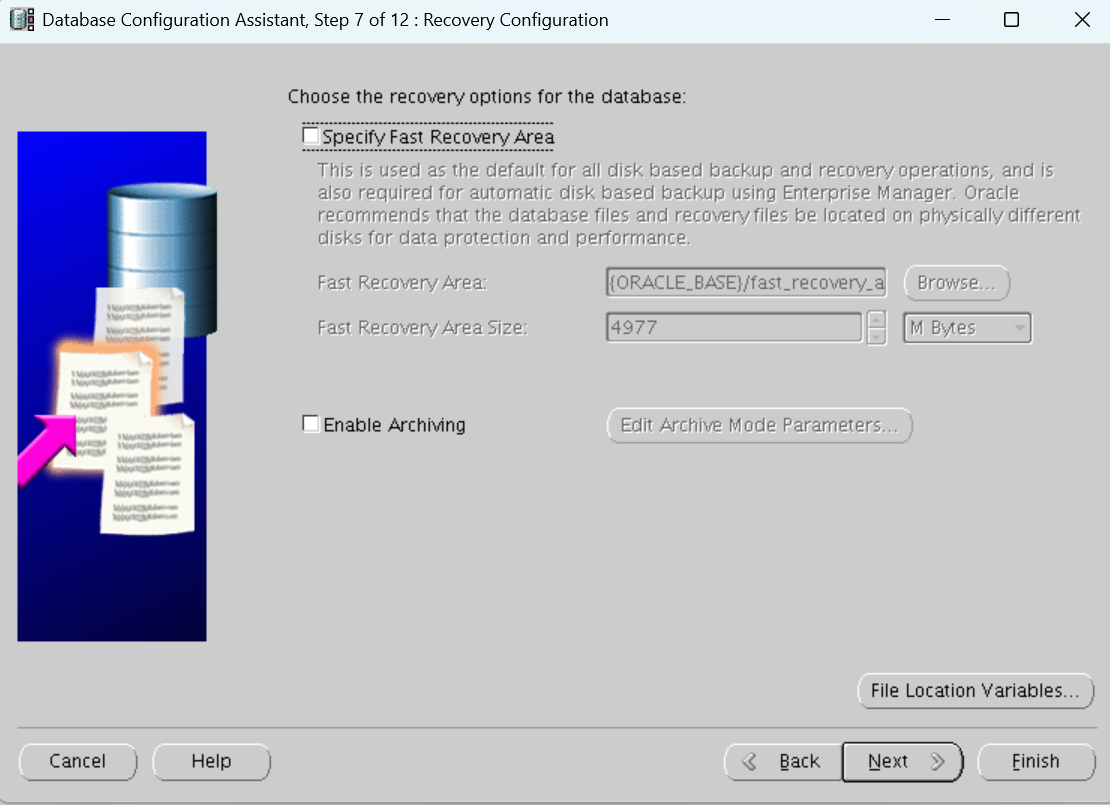
Task: Finish the database configuration wizard
Action: (x=1036, y=761)
